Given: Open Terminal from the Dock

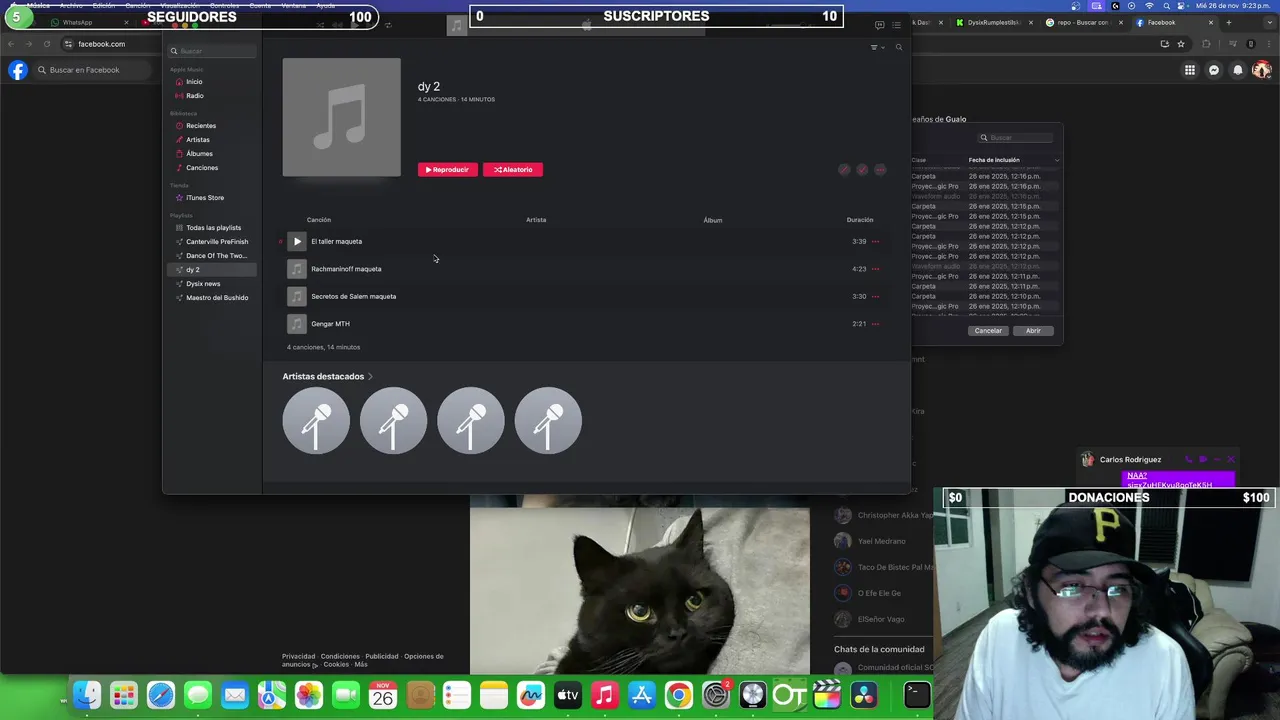Looking at the screenshot, I should (x=917, y=695).
